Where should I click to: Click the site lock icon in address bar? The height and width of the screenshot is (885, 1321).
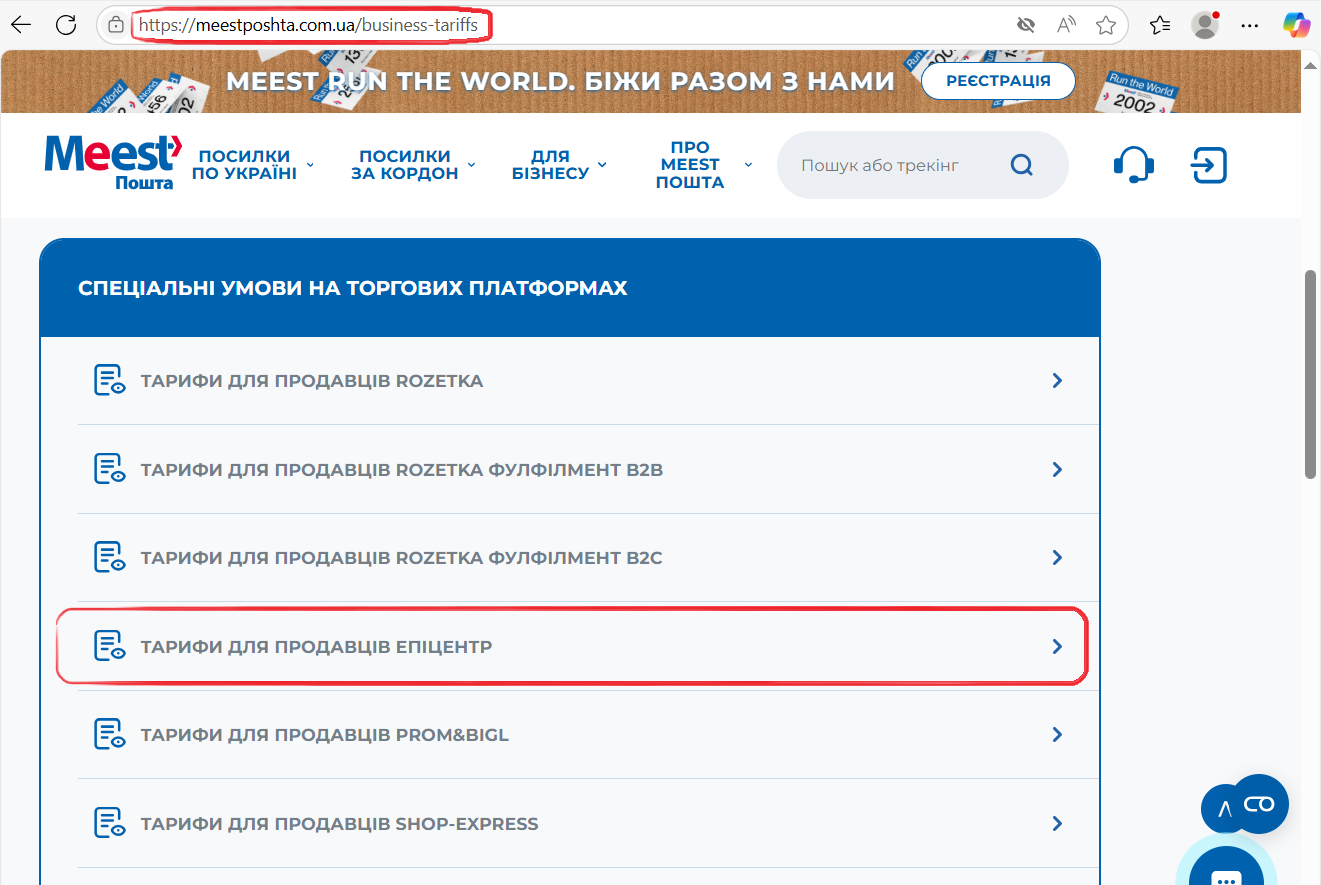coord(116,25)
